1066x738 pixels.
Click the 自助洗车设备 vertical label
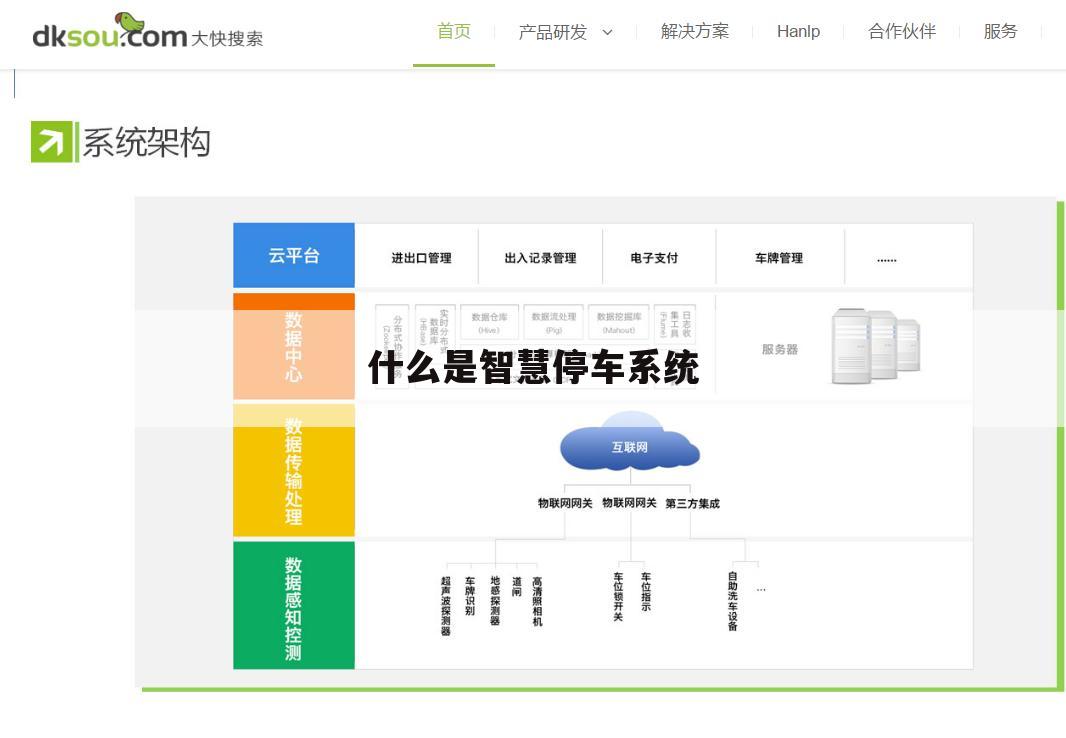pos(733,601)
